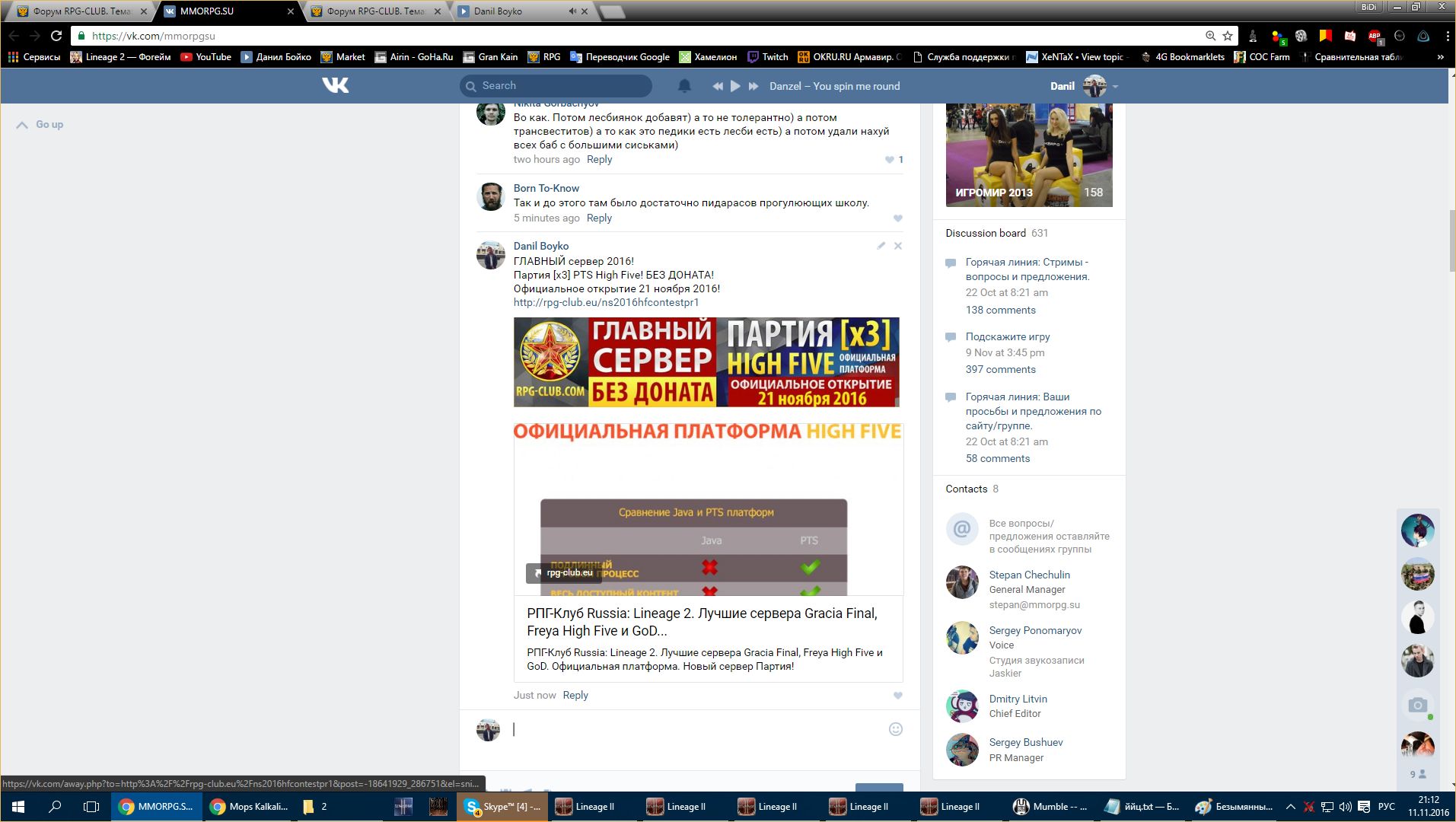Open the ИГРОМИР 2013 photo album
1456x822 pixels.
(1029, 155)
